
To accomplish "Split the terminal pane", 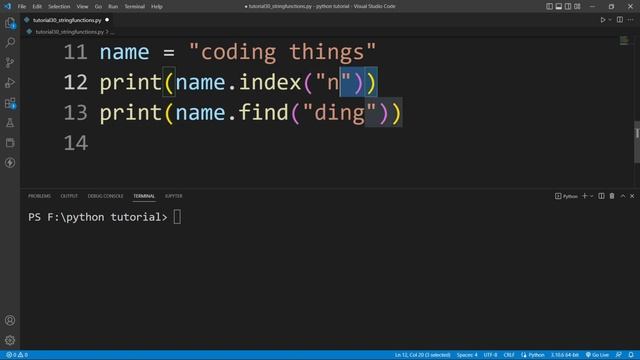I will click(x=601, y=196).
